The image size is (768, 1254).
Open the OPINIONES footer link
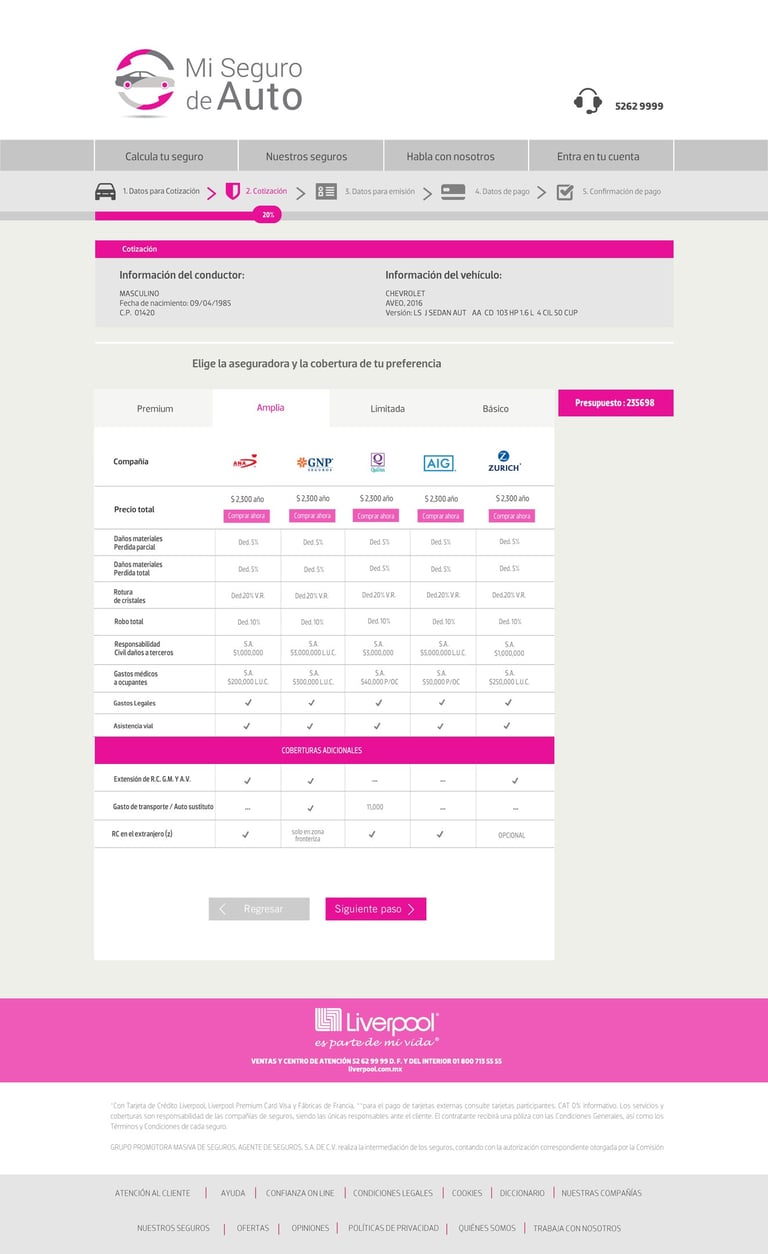[310, 1228]
